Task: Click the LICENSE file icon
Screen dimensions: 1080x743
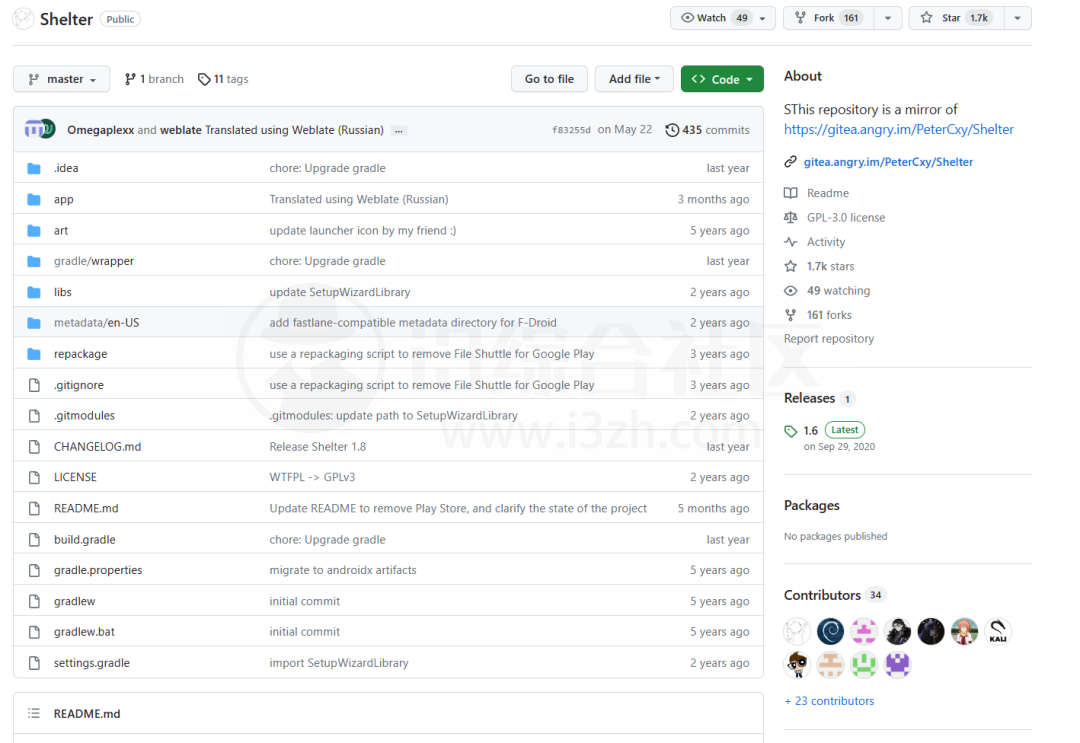Action: point(34,477)
